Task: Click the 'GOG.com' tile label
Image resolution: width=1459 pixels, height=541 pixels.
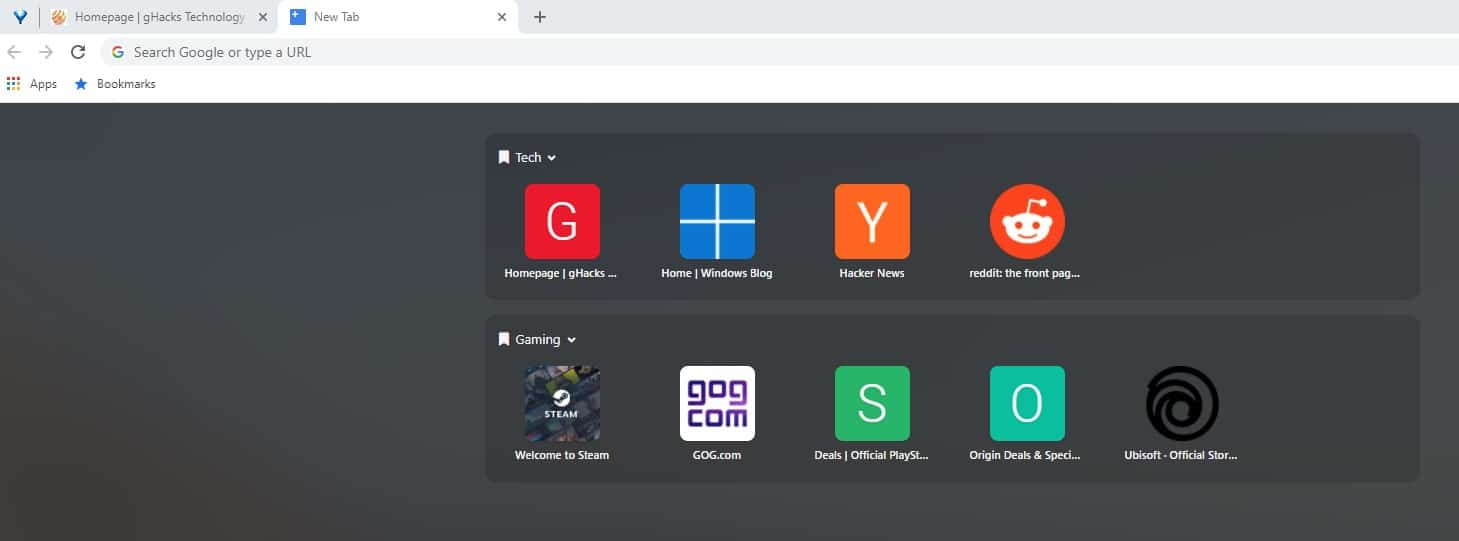Action: point(717,455)
